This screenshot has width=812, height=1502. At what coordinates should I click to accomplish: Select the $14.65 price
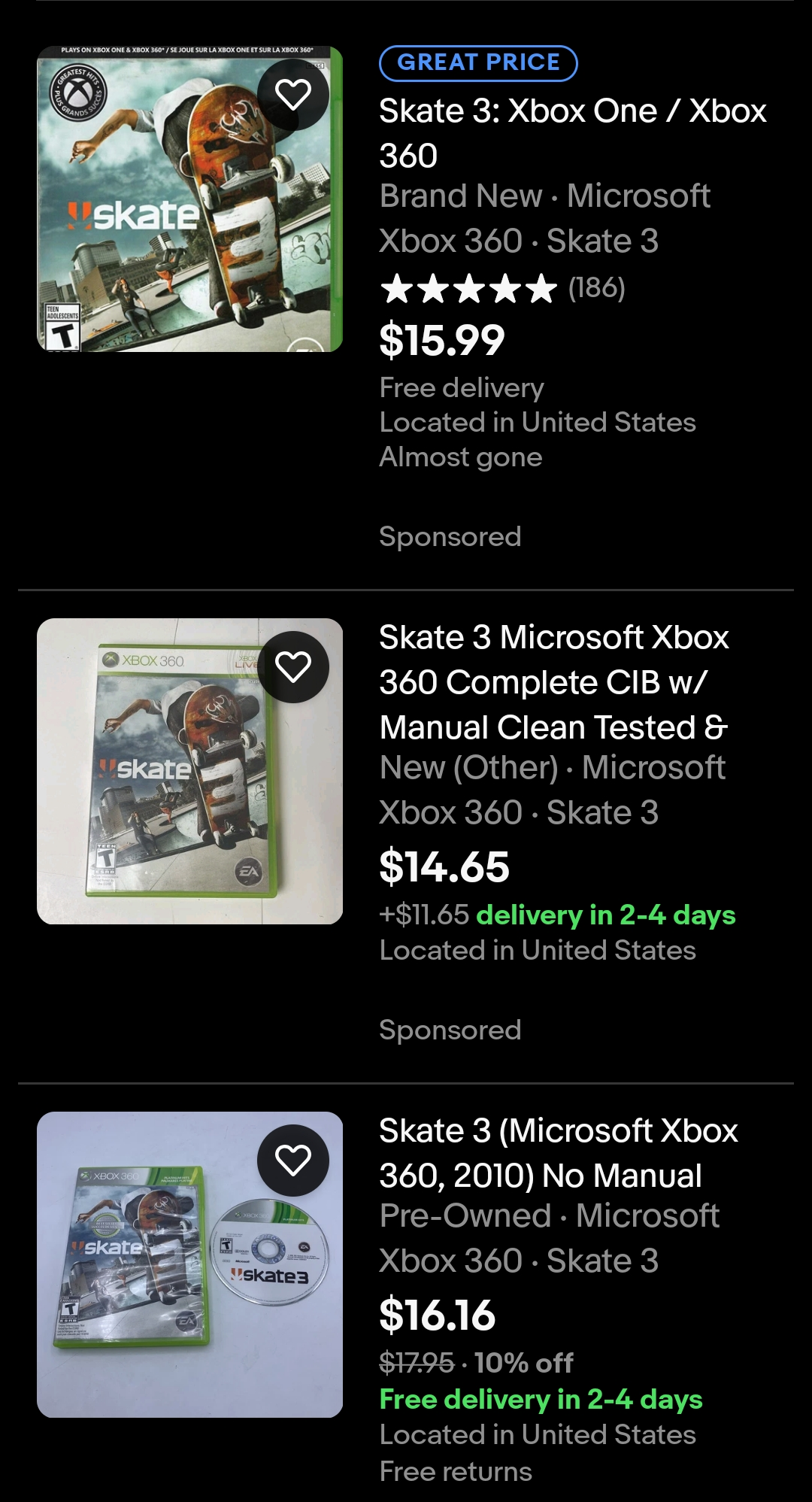[444, 866]
